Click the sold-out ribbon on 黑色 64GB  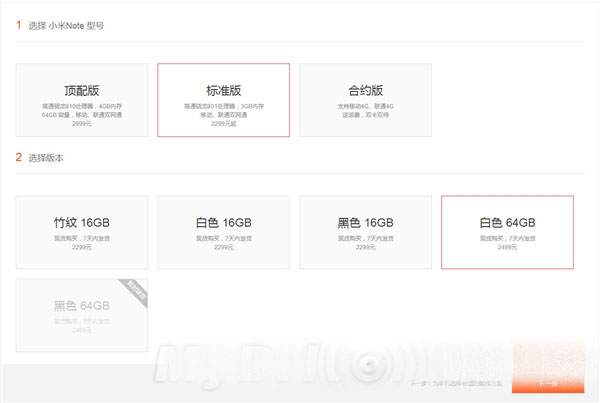click(136, 292)
